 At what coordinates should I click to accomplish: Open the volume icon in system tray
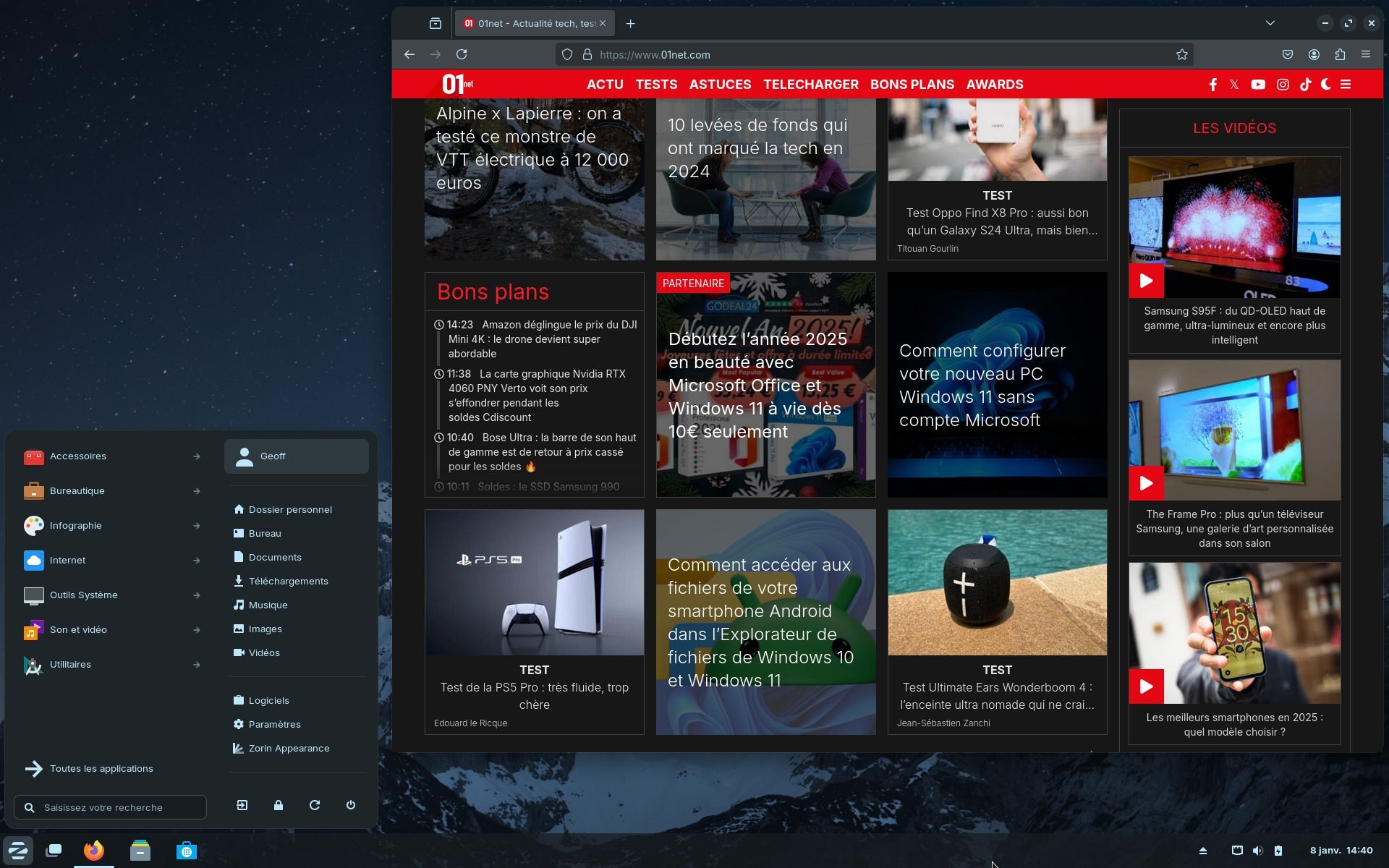1257,851
